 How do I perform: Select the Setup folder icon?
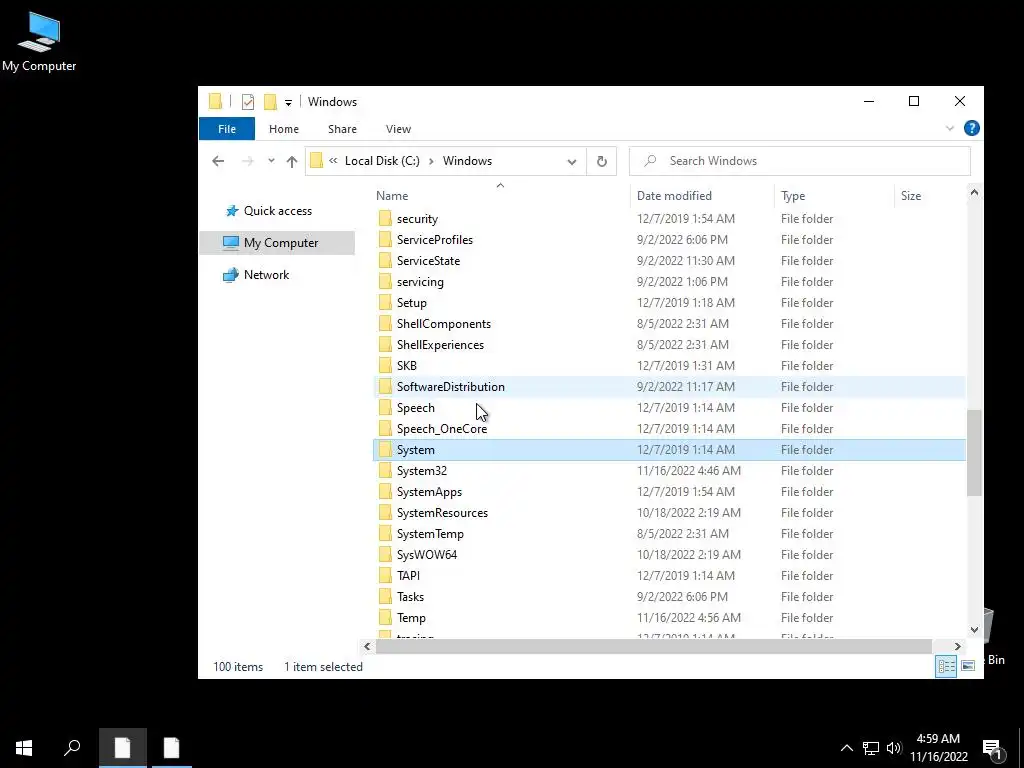click(x=385, y=303)
